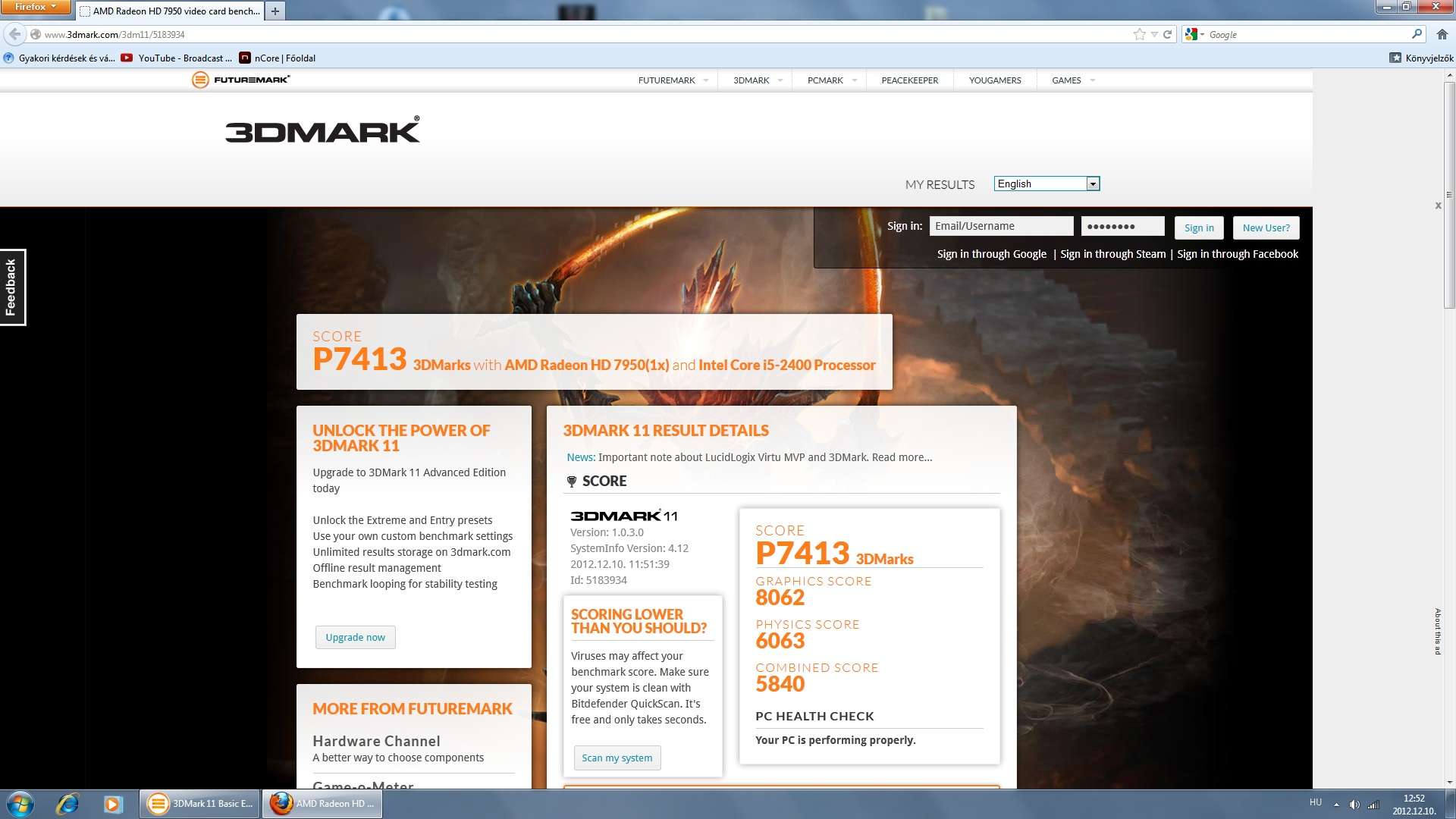Launch Internet Explorer from taskbar
This screenshot has height=819, width=1456.
click(x=67, y=804)
